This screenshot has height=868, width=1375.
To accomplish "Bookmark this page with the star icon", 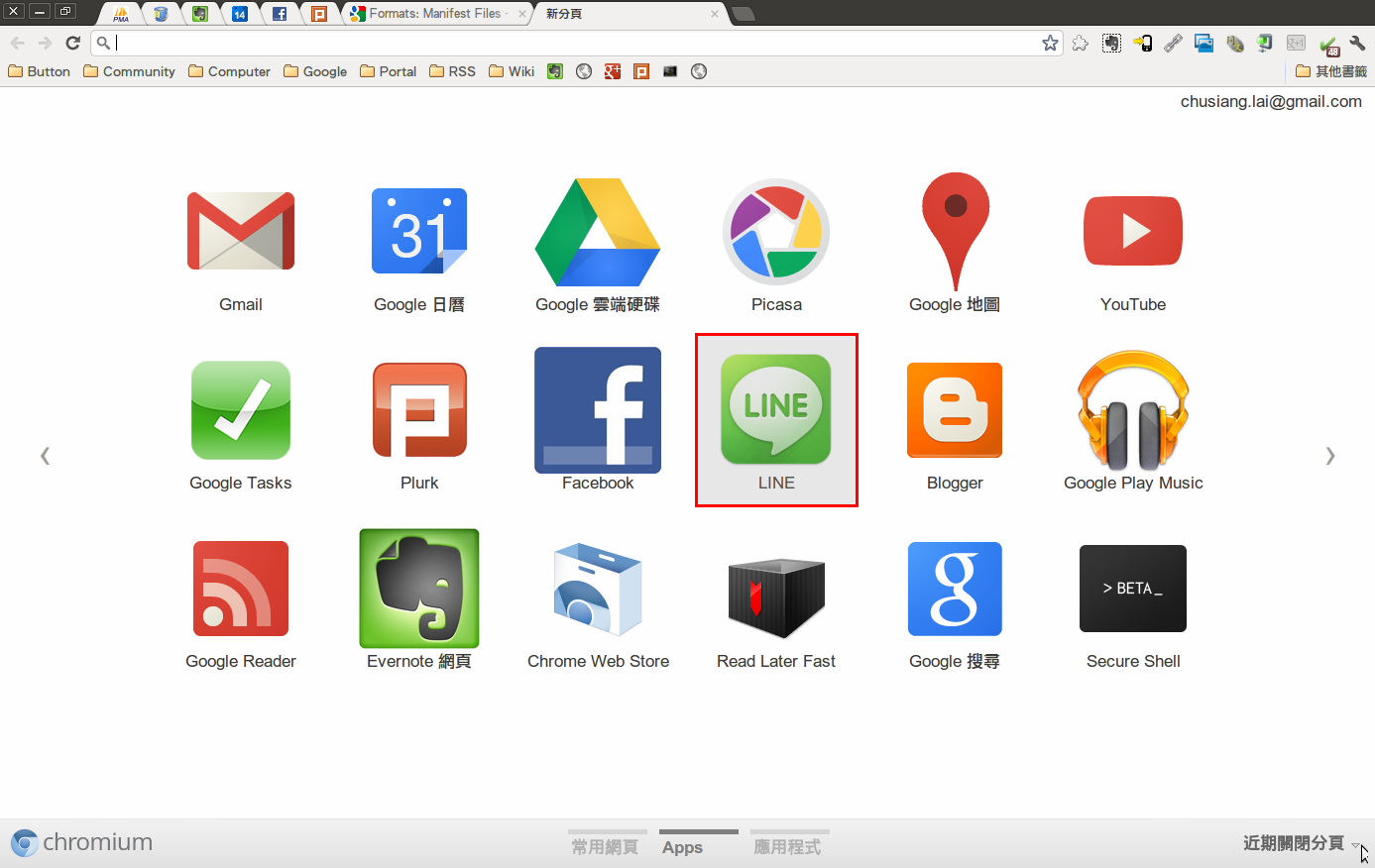I will pyautogui.click(x=1051, y=43).
